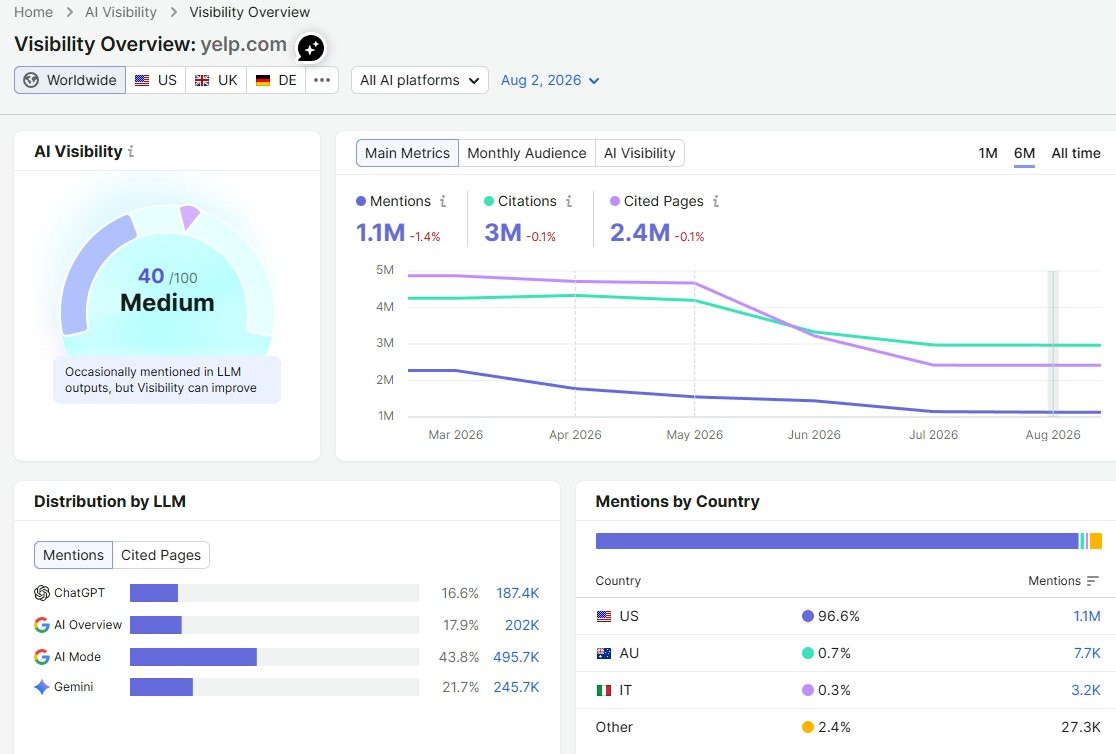Viewport: 1116px width, 754px height.
Task: Select the DE region tab
Action: click(x=276, y=80)
